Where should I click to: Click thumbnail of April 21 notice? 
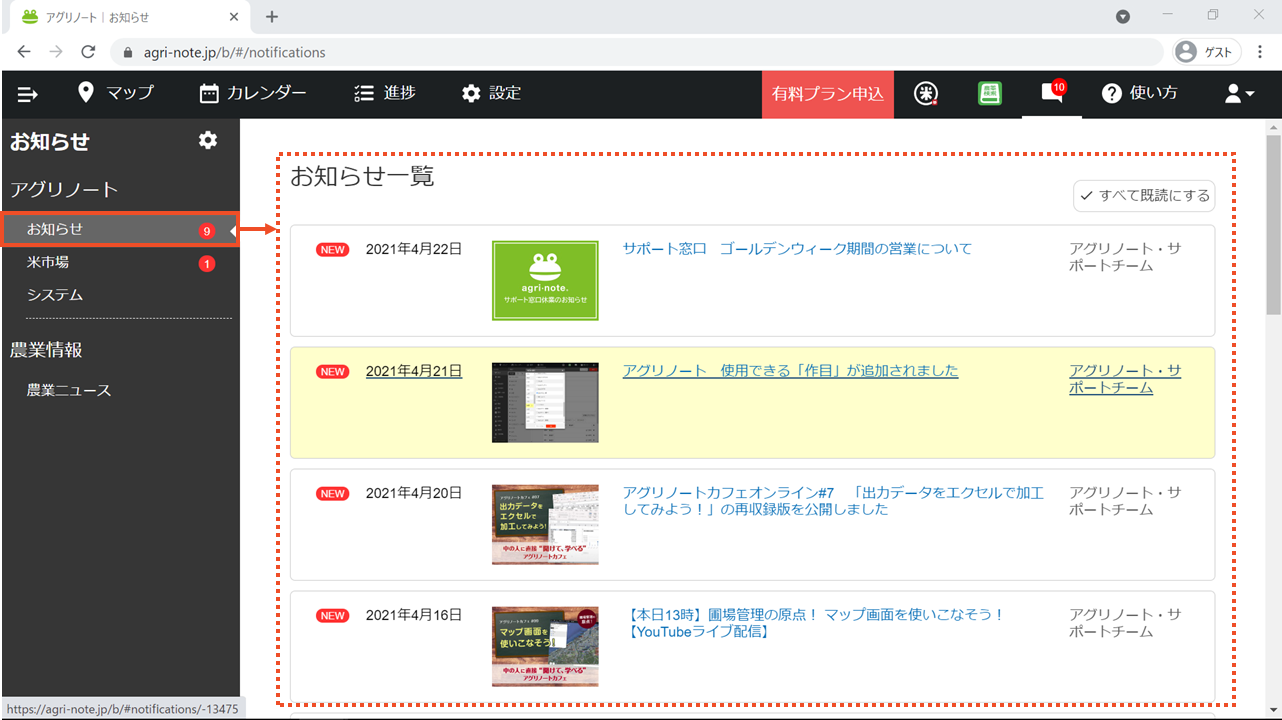(x=545, y=403)
